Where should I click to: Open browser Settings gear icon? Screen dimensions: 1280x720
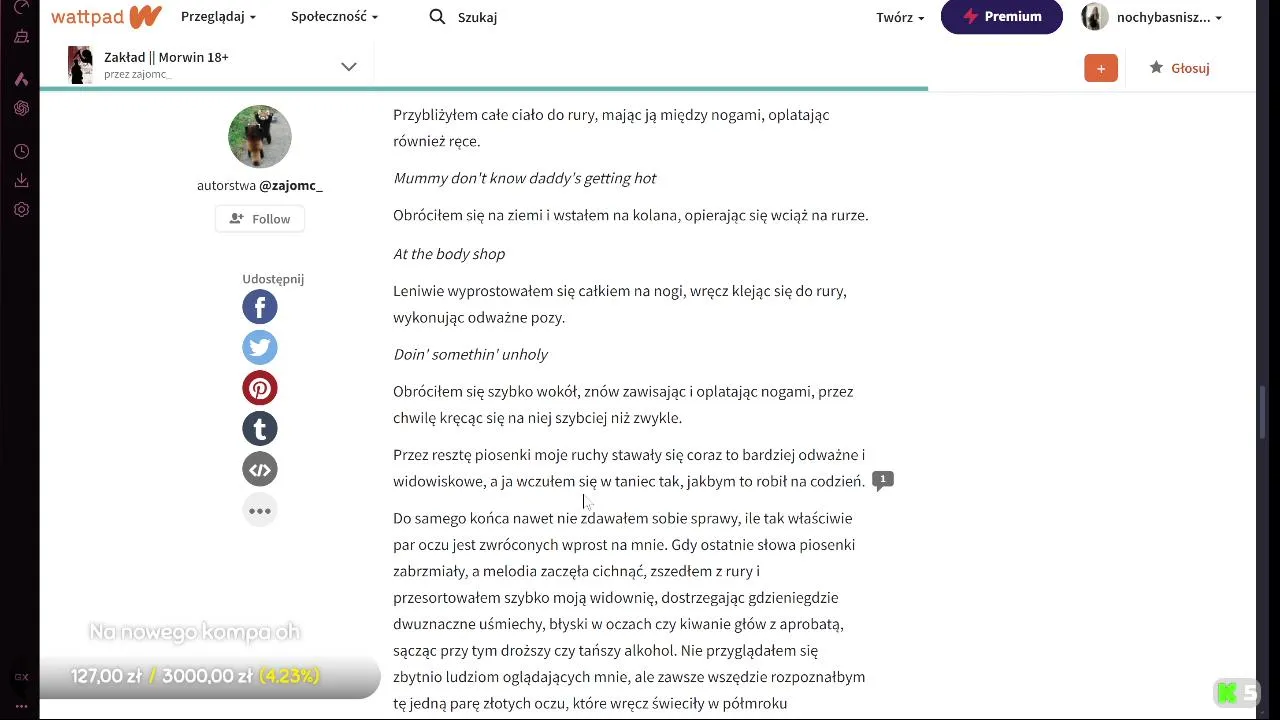coord(22,210)
